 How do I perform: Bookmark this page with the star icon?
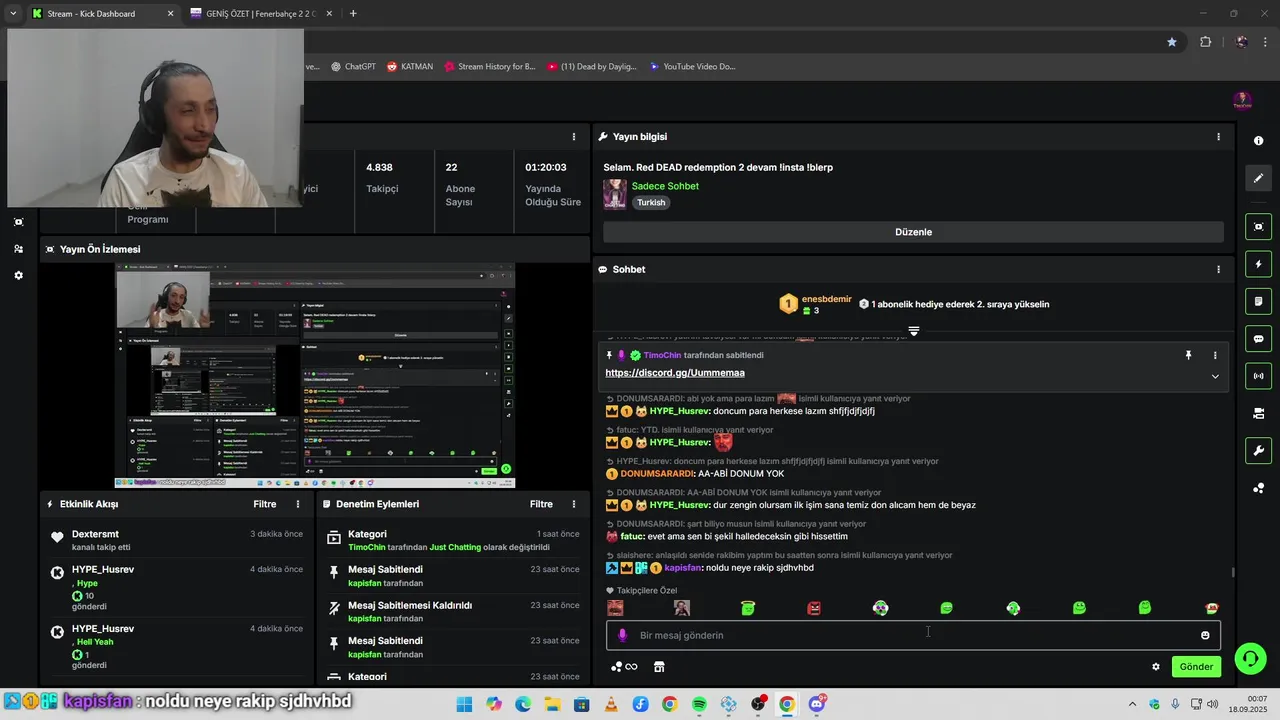tap(1172, 42)
